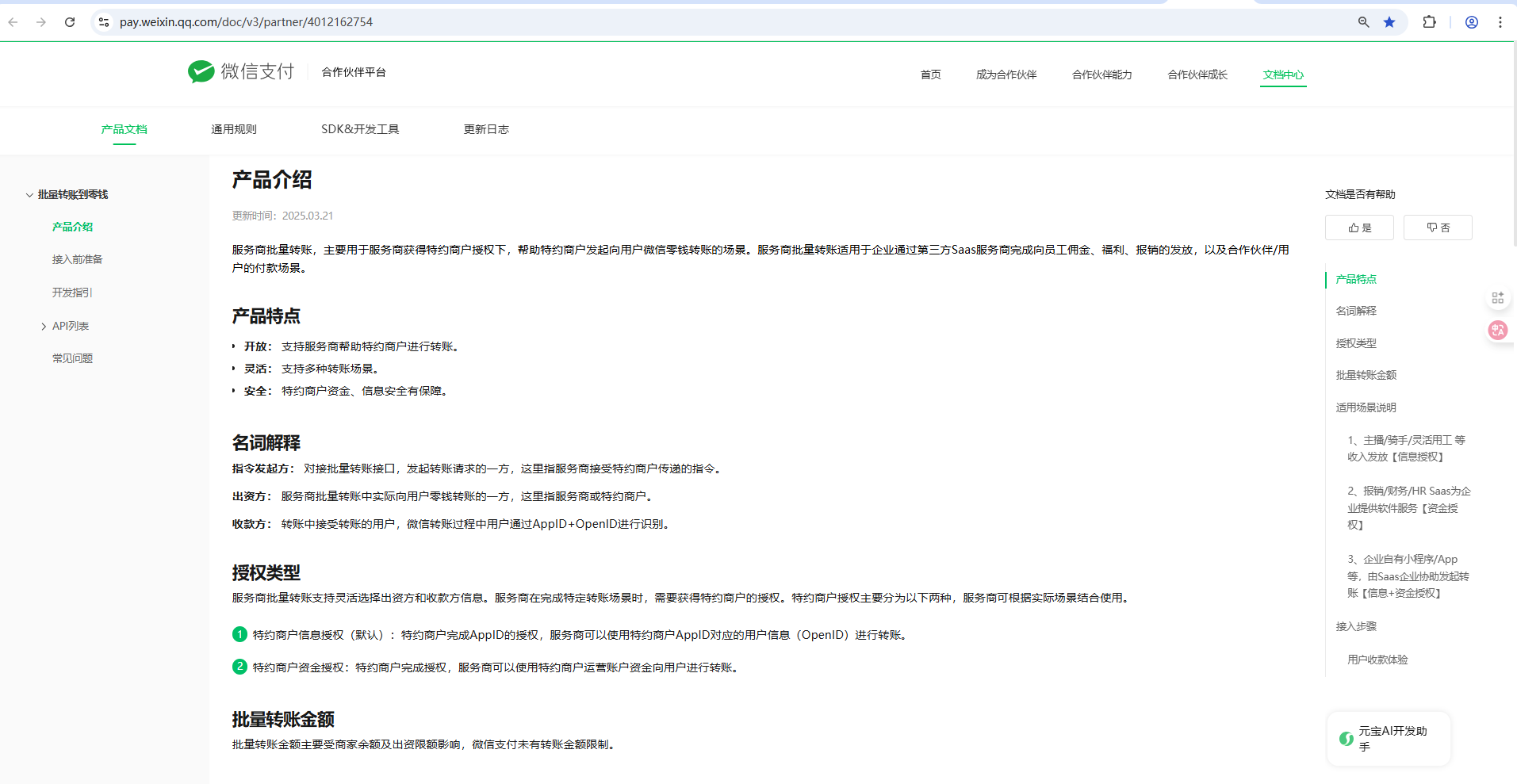1517x784 pixels.
Task: Click the 否 thumbs-down feedback button
Action: coord(1438,228)
